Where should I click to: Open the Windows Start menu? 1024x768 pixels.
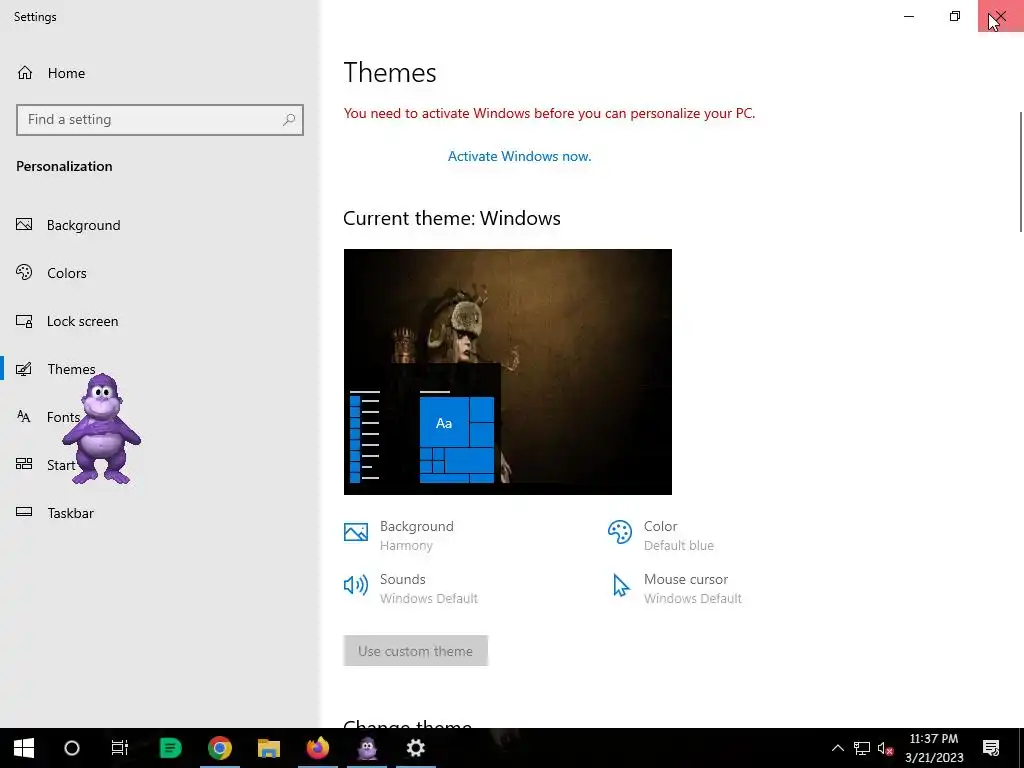[x=24, y=748]
